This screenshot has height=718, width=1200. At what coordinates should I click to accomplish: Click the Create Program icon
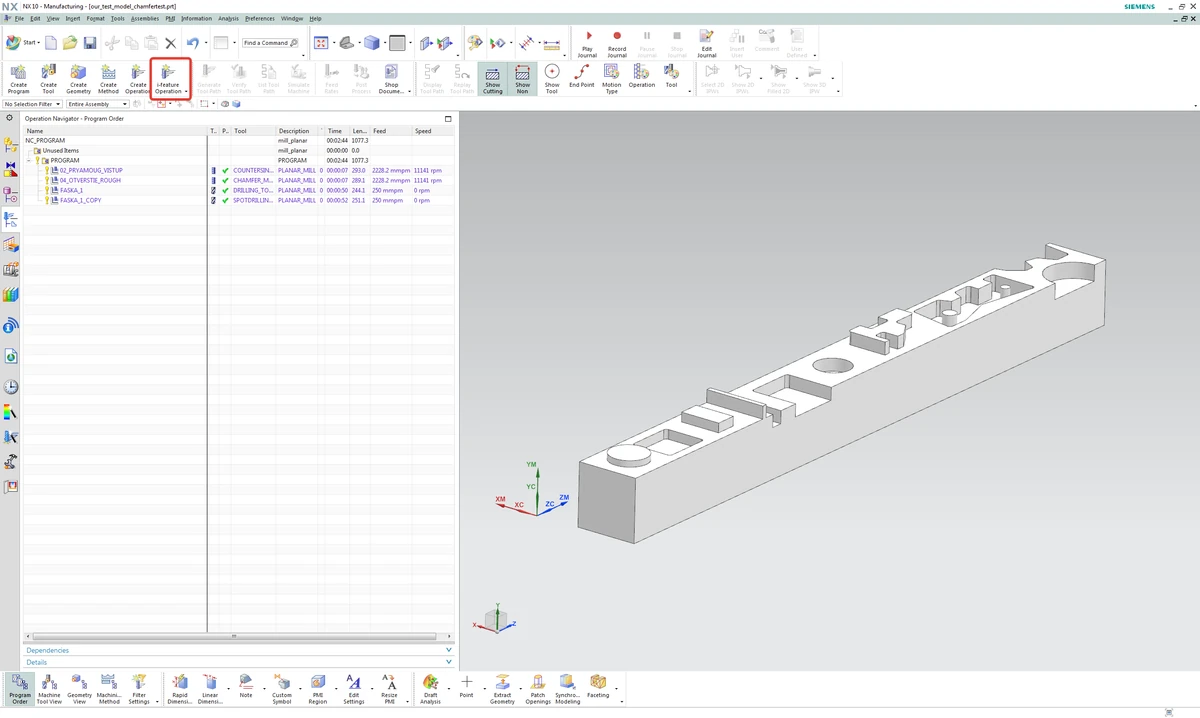18,78
